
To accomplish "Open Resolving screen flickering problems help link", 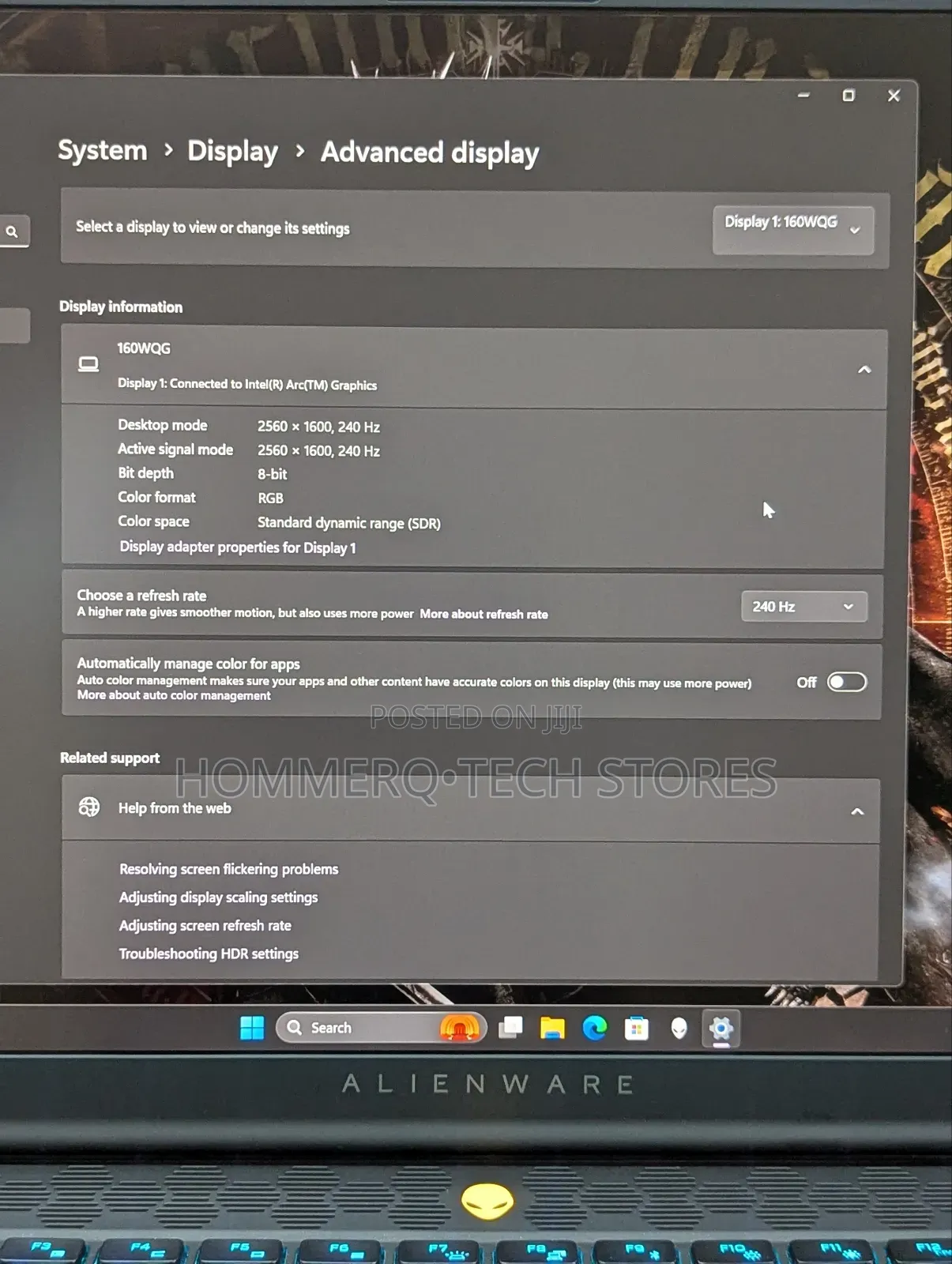I will tap(228, 869).
